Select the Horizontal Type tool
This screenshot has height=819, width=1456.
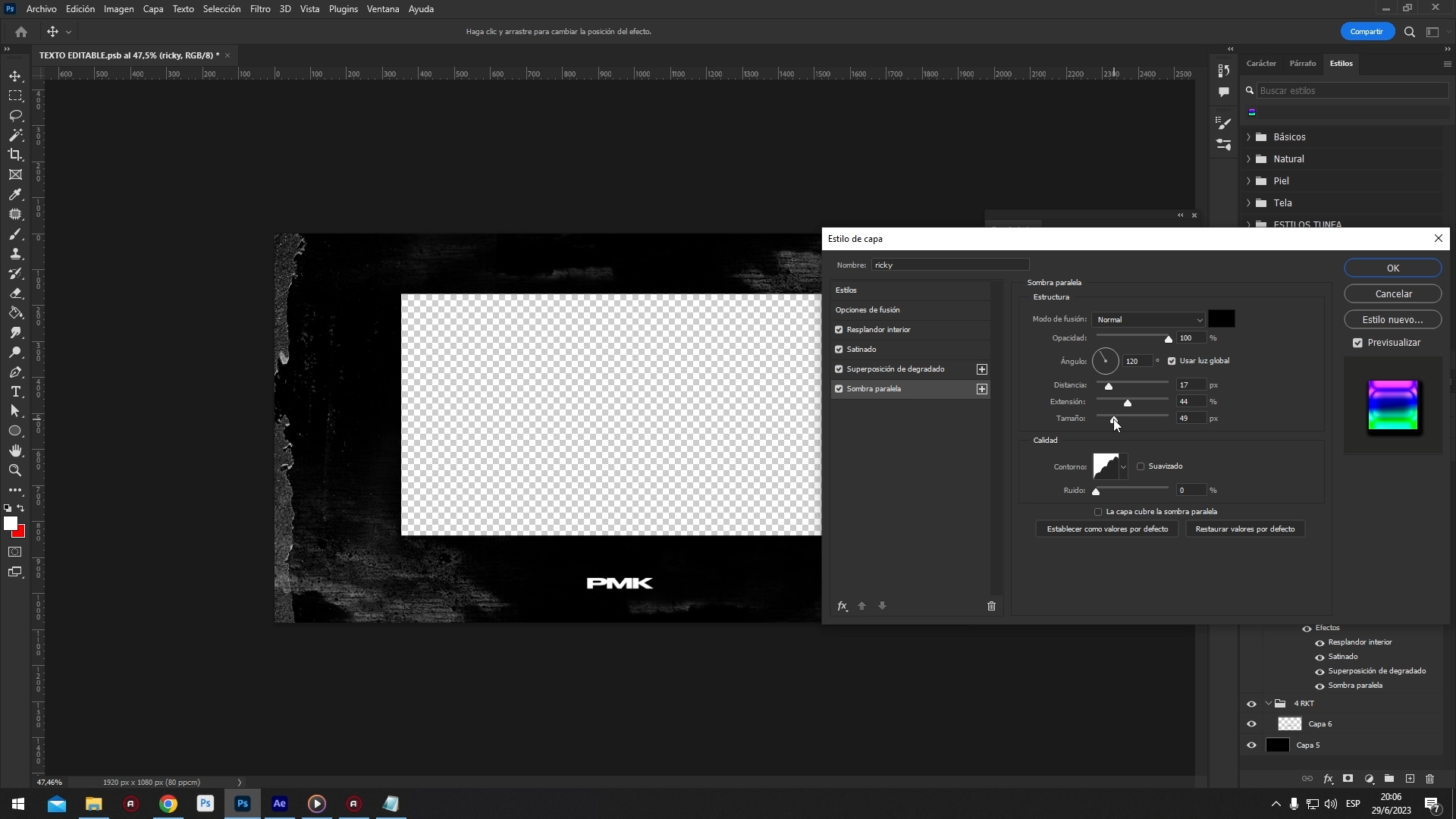15,391
